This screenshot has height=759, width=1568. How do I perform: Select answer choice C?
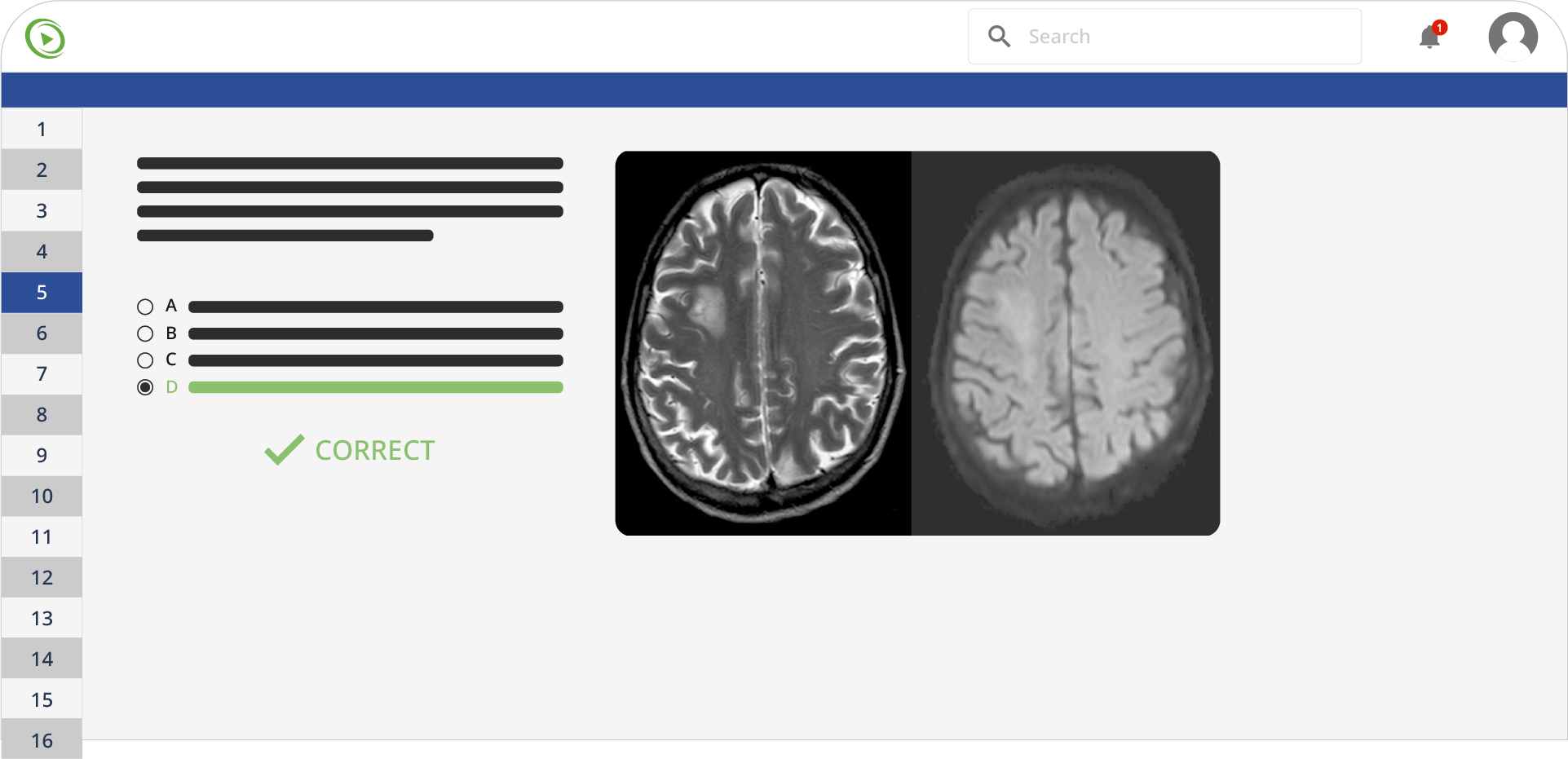145,360
